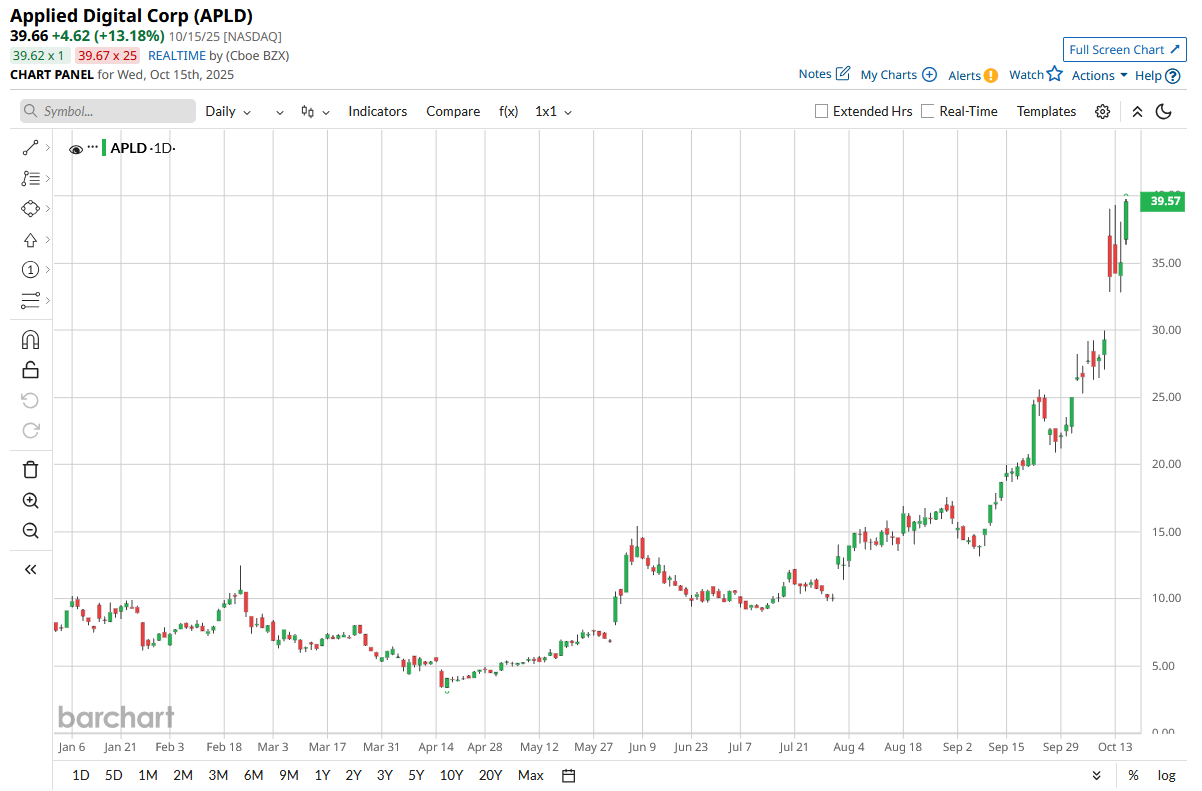Select the 6M time range
Screen dimensions: 1202x791
[253, 775]
